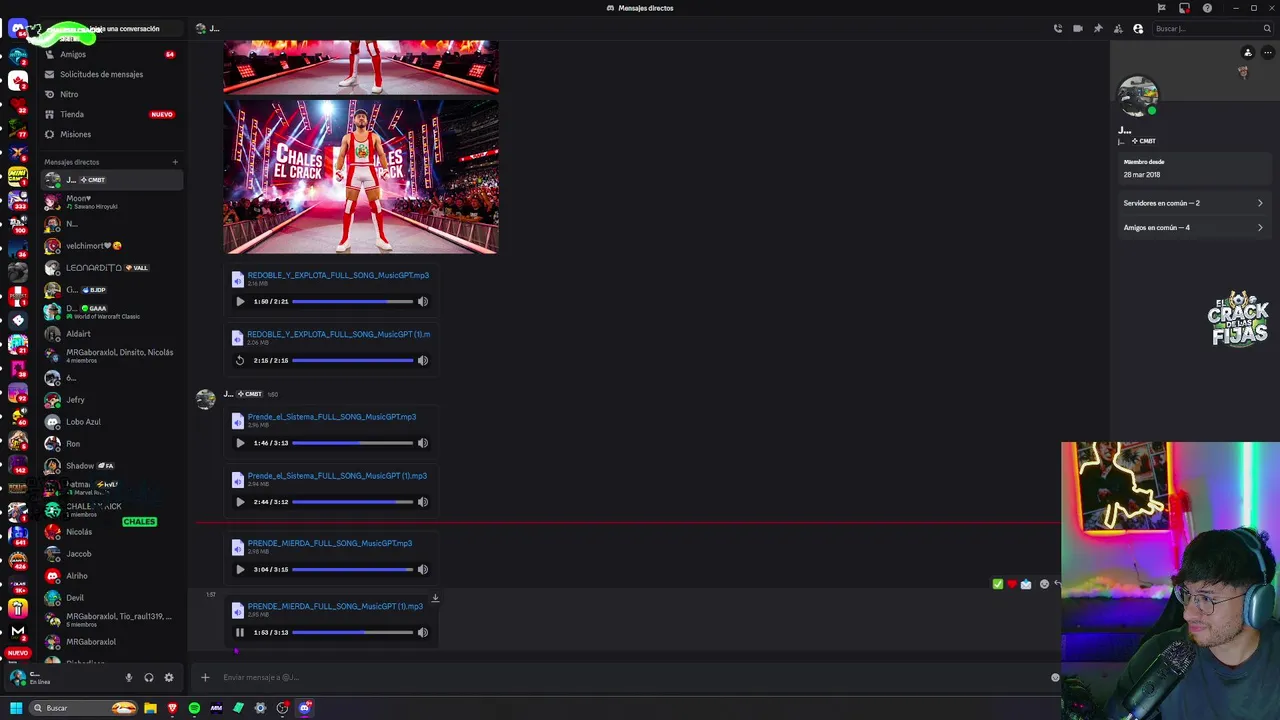The height and width of the screenshot is (720, 1280).
Task: Open the Chales El Crack wrestler image
Action: point(361,176)
